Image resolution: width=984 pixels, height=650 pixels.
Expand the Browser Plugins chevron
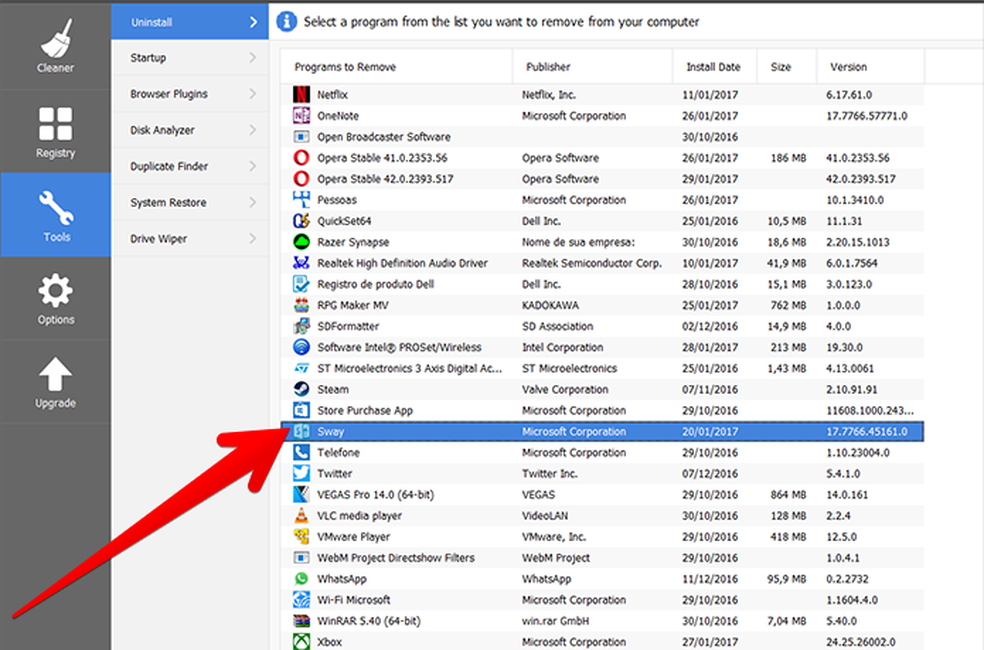(252, 94)
